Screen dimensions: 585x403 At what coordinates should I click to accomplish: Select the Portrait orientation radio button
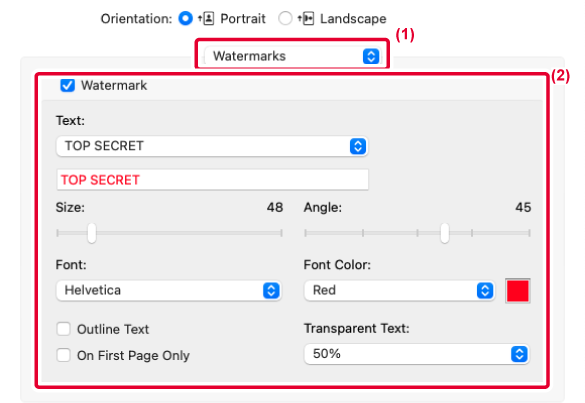[x=185, y=18]
